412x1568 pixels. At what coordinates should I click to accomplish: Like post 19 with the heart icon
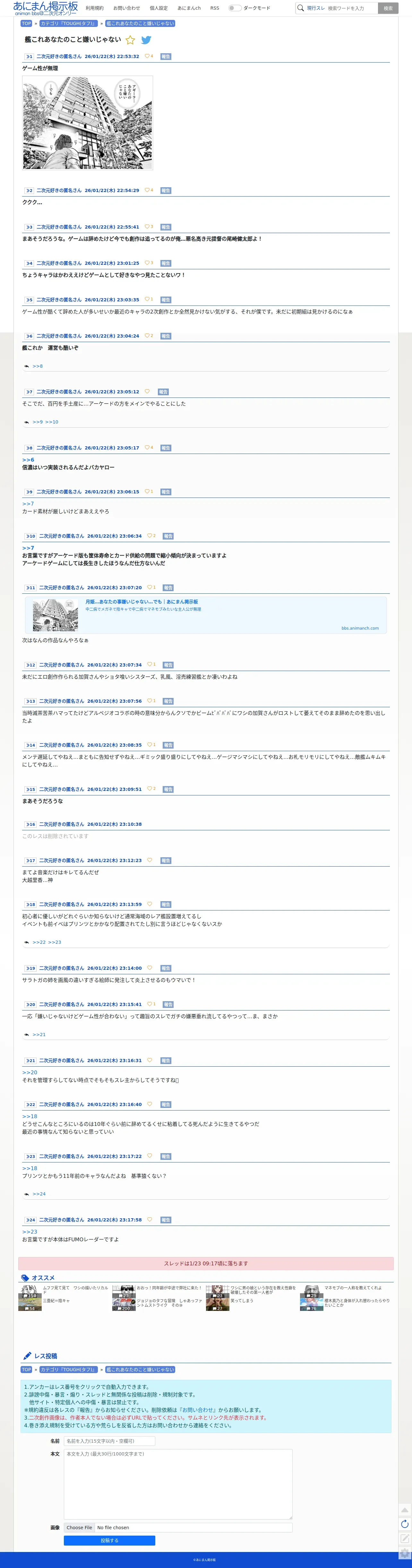tap(149, 968)
